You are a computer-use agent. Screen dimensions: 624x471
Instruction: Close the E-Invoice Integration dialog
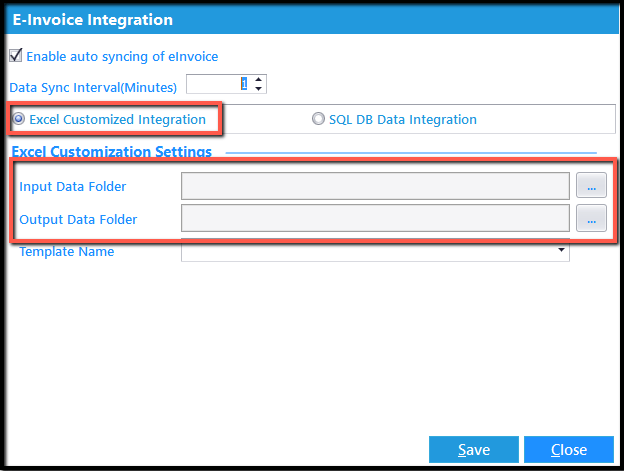click(x=569, y=450)
